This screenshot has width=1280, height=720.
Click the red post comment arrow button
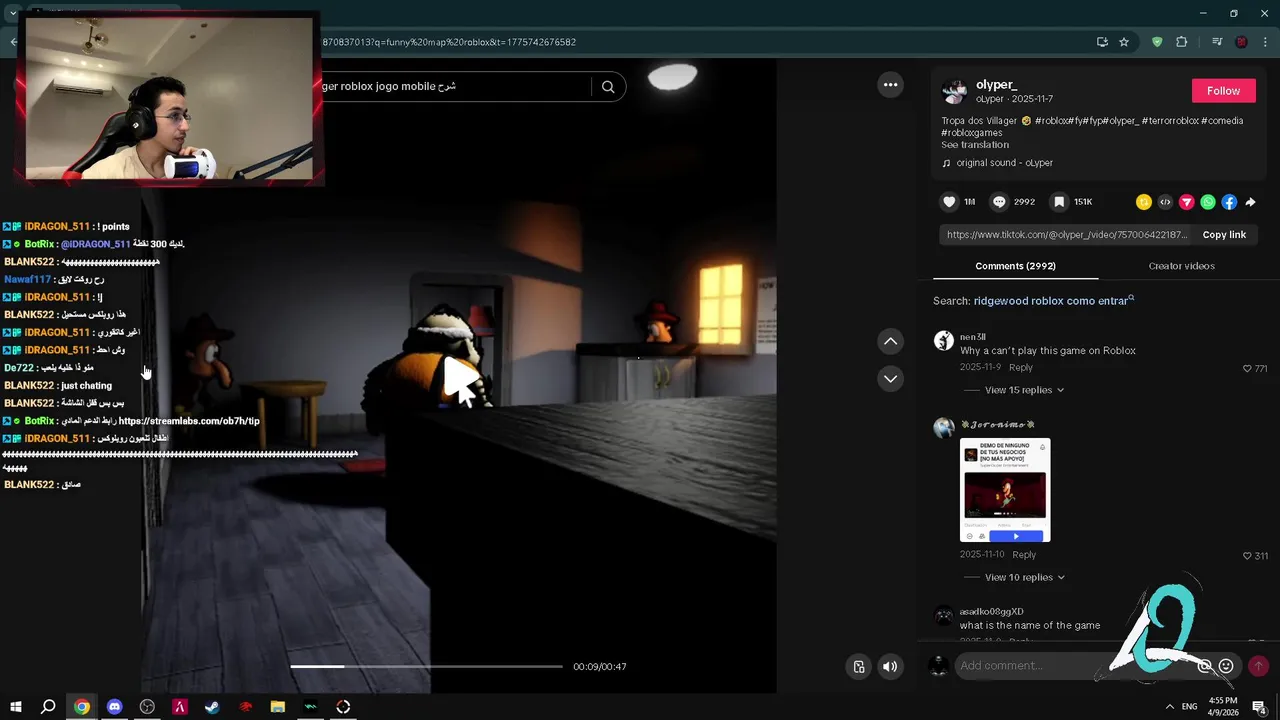[x=1258, y=666]
